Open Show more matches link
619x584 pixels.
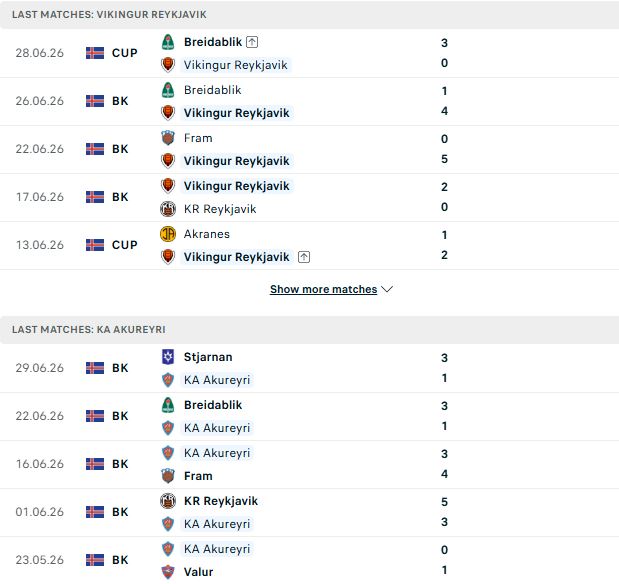(323, 289)
